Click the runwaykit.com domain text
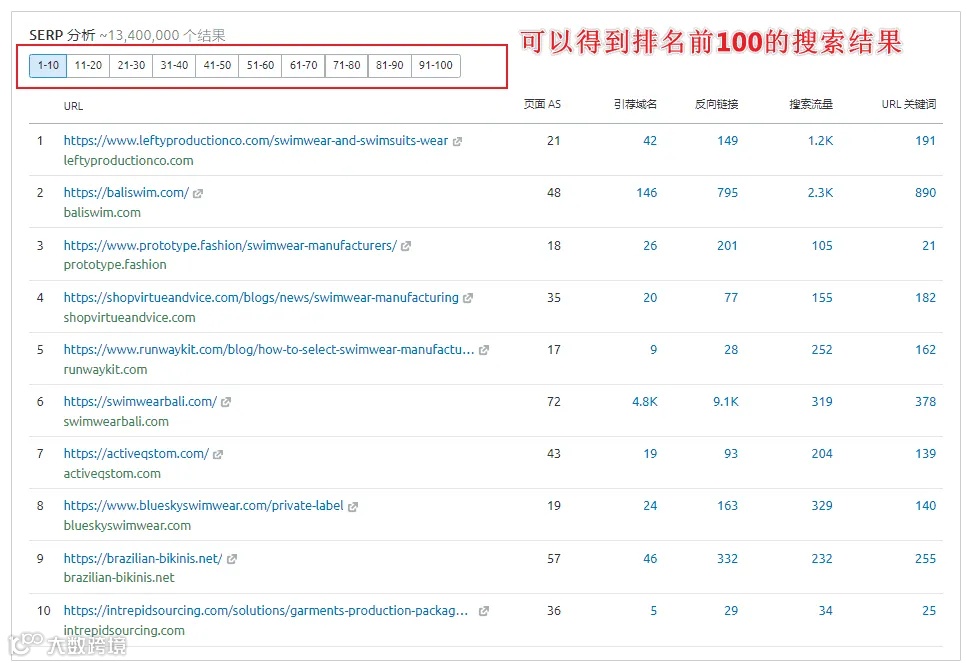 pos(105,369)
